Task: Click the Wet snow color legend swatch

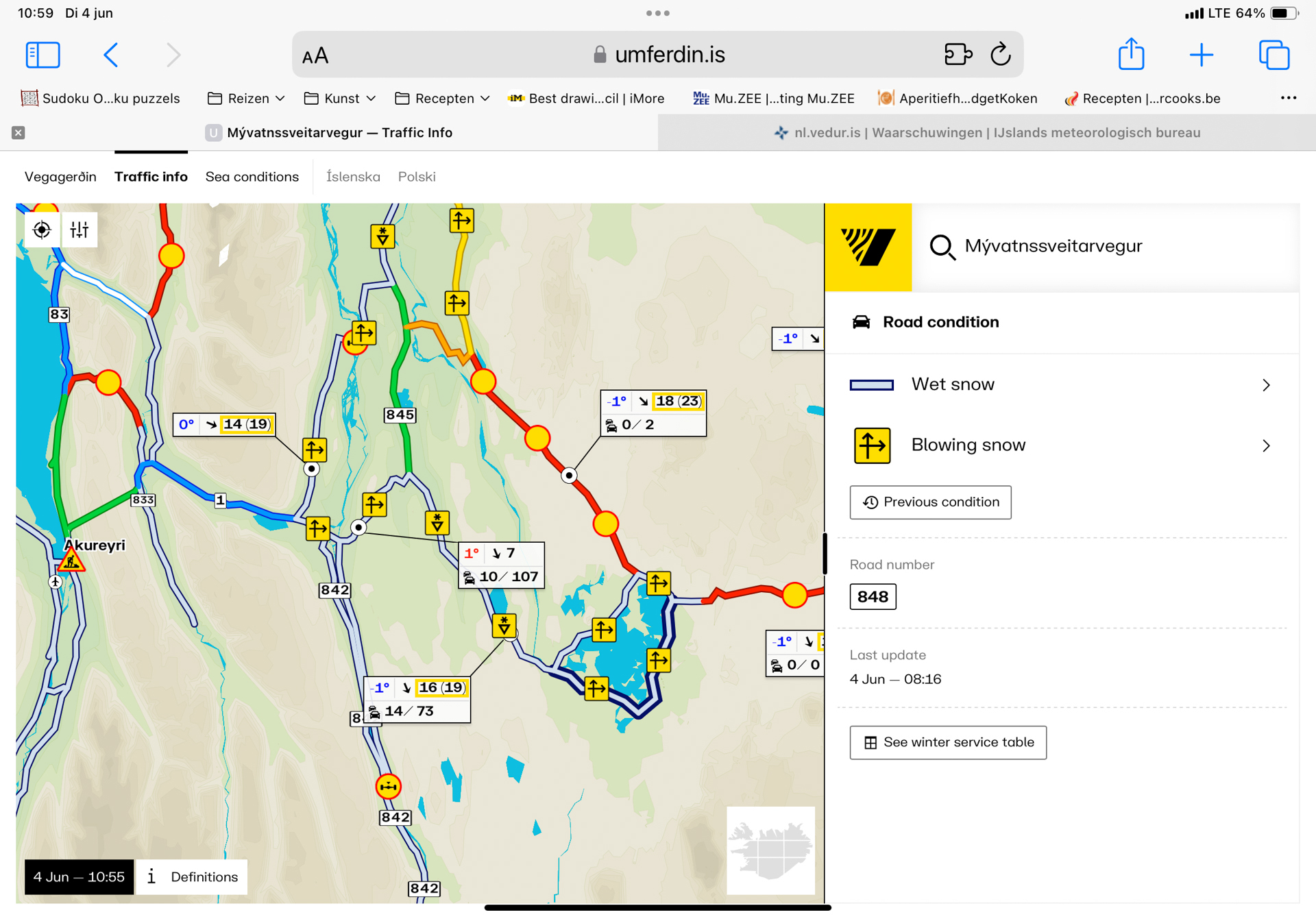Action: click(871, 385)
